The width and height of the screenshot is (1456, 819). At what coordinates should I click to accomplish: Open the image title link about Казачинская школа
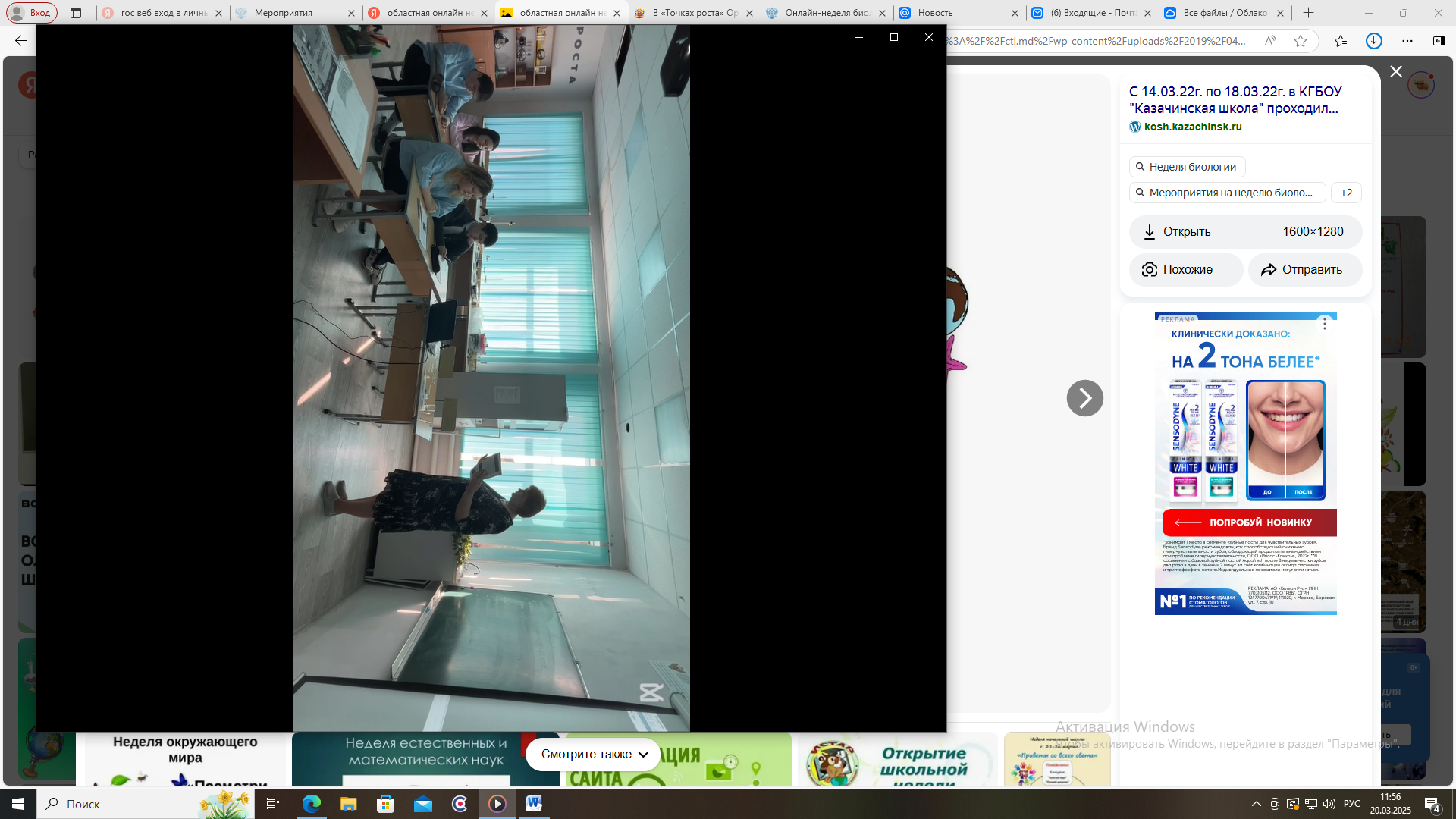coord(1235,99)
